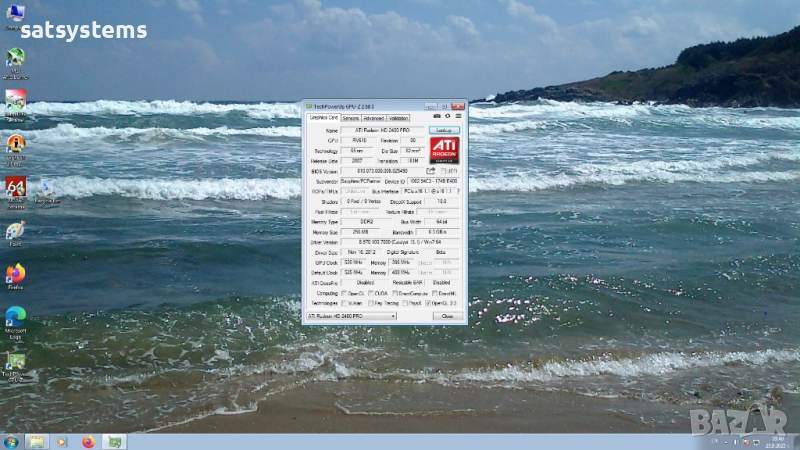800x450 pixels.
Task: Open Microsoft Edge desktop shortcut
Action: coord(15,317)
